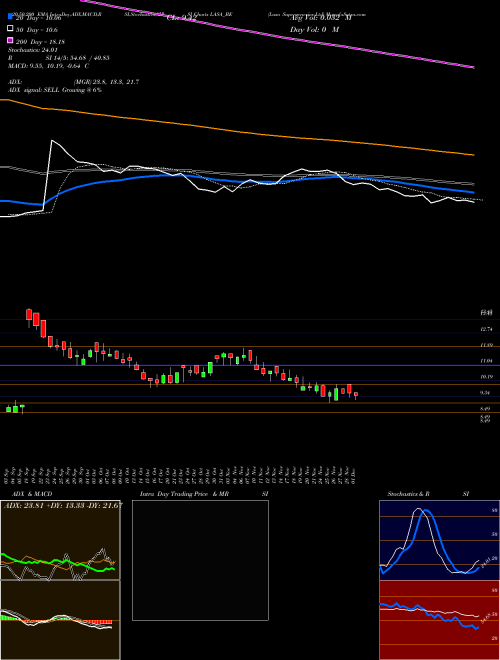Open the ADX line chart thumbnail

60,540
